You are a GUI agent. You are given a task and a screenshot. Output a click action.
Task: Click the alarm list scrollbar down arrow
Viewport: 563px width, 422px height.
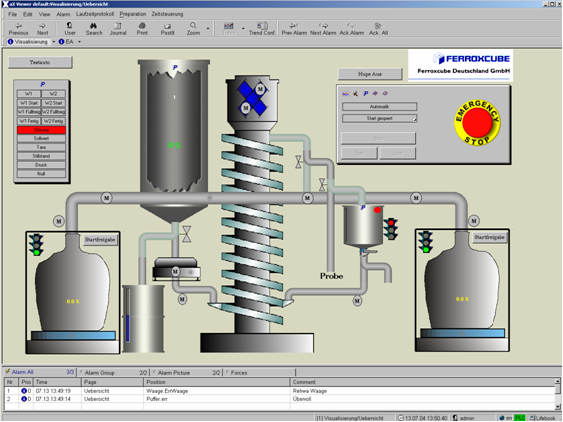click(558, 407)
